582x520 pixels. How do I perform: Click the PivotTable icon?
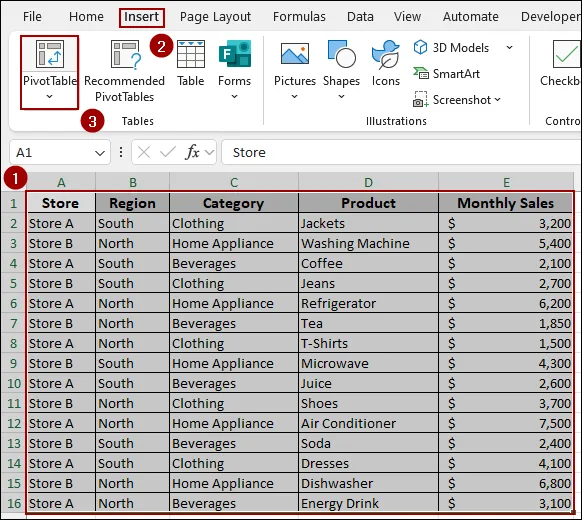click(x=50, y=54)
